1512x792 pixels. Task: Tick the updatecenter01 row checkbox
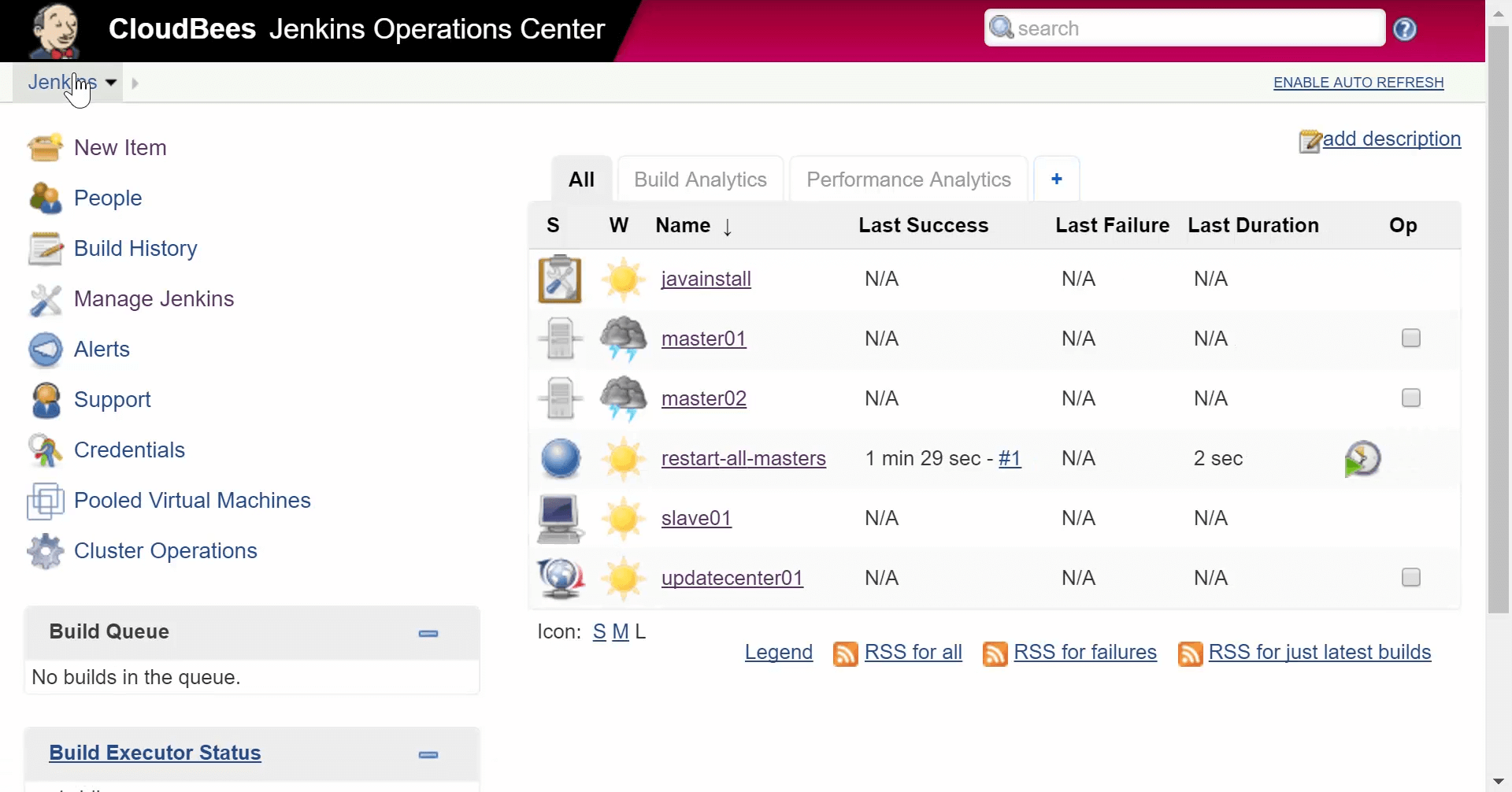[1411, 577]
